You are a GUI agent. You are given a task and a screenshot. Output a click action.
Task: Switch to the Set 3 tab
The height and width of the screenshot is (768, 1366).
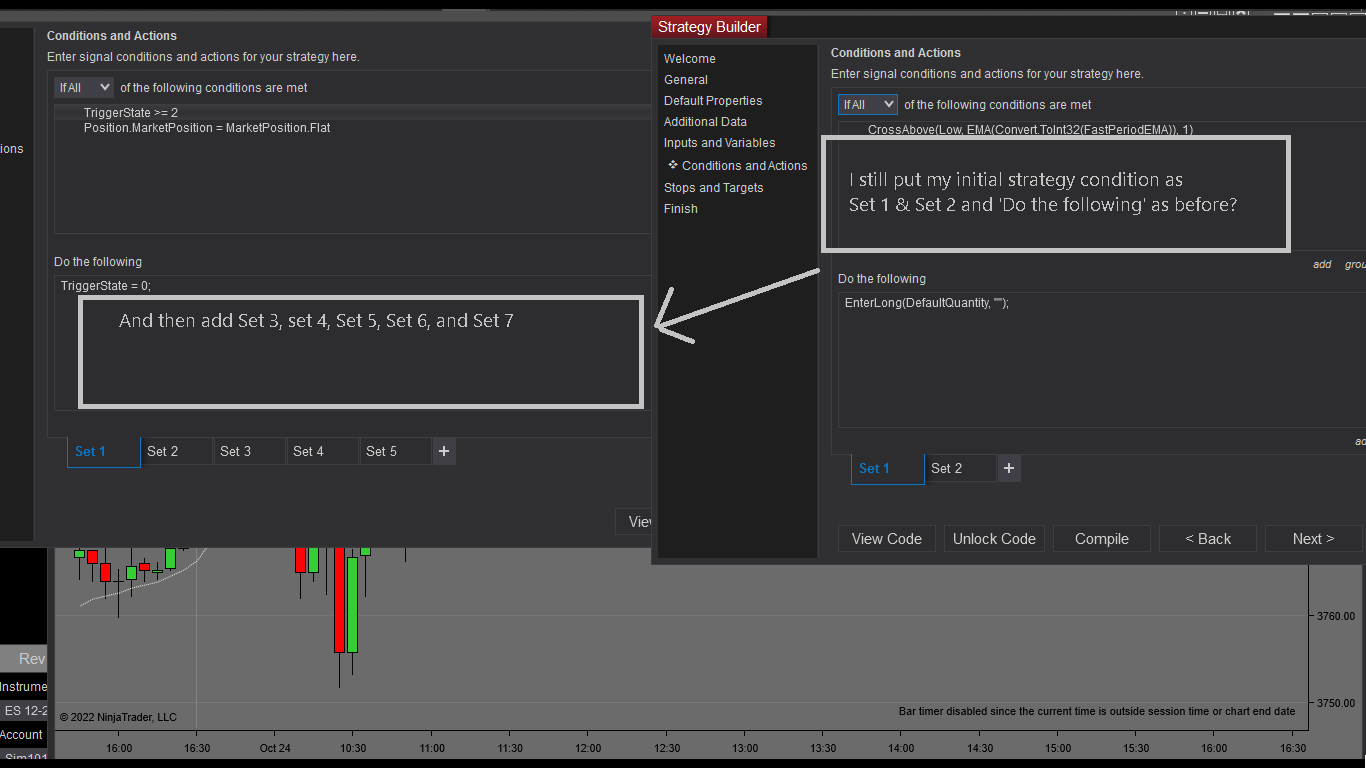[x=249, y=452]
